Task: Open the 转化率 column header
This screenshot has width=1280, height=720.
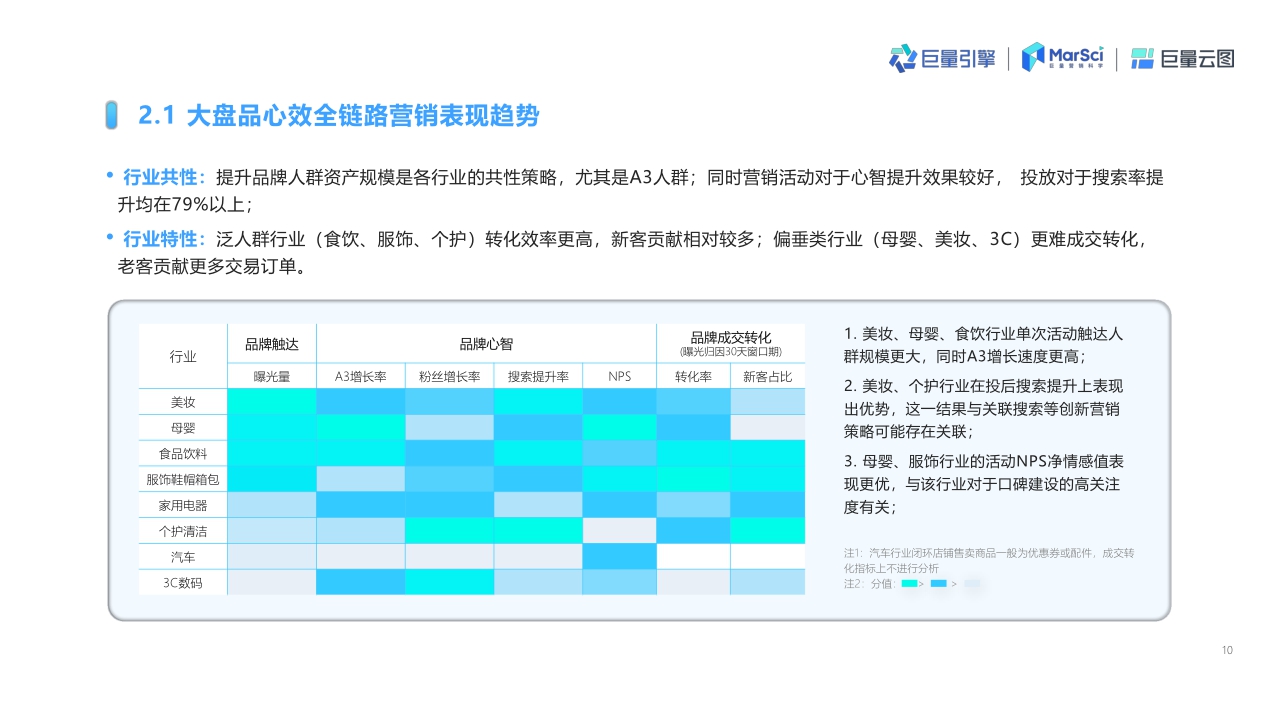Action: 693,376
